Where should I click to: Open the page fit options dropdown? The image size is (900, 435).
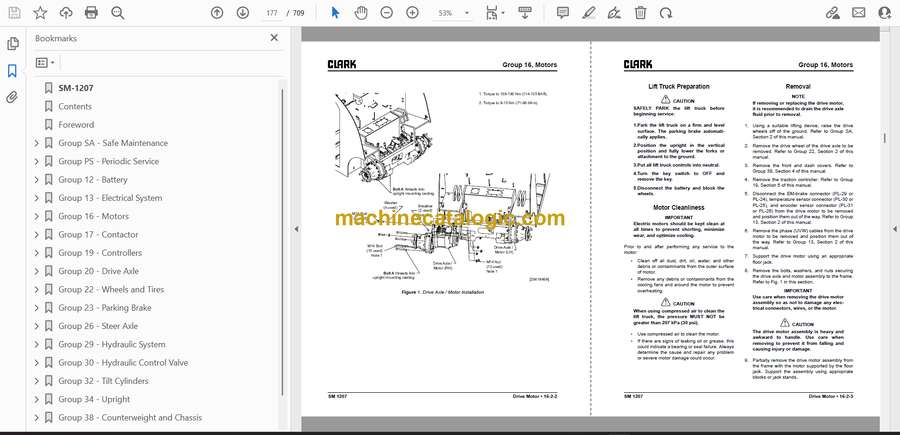[x=495, y=13]
